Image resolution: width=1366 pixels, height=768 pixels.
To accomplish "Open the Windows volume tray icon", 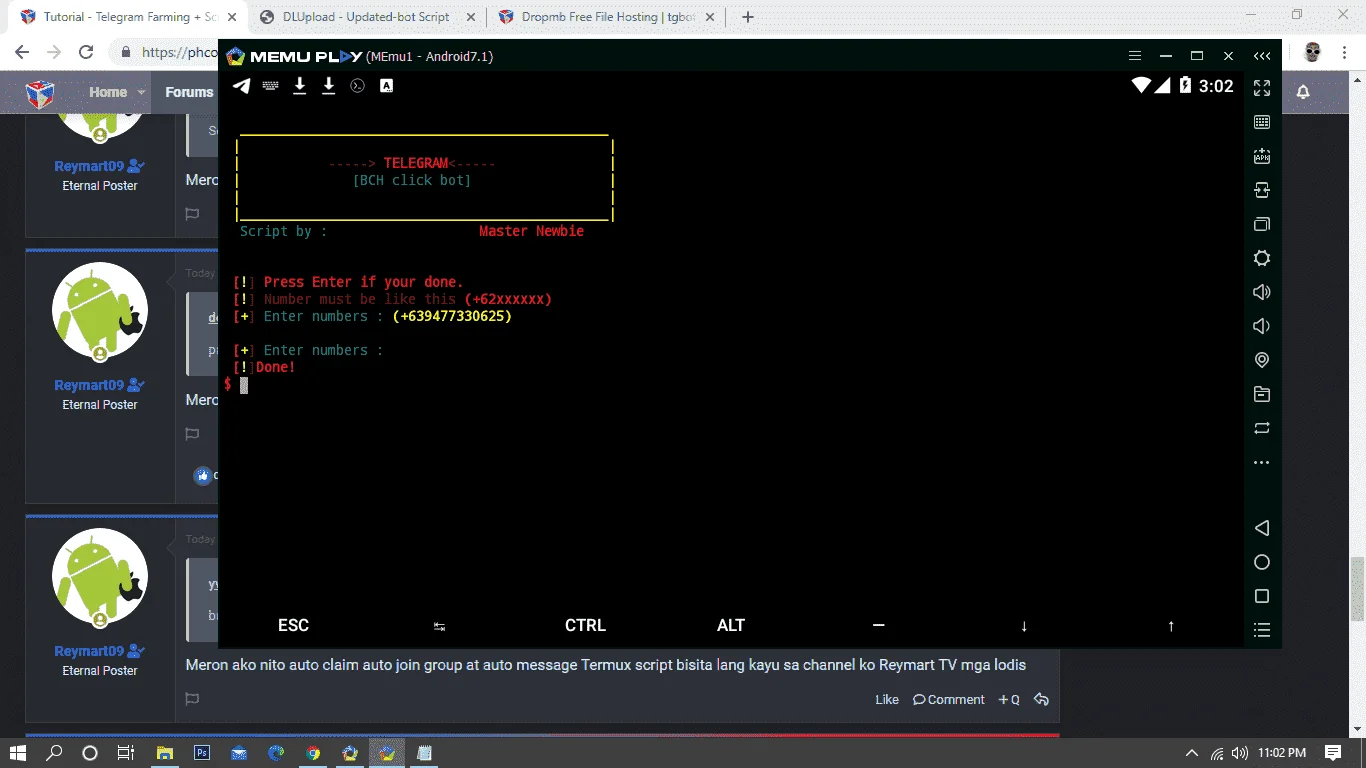I will click(x=1240, y=753).
